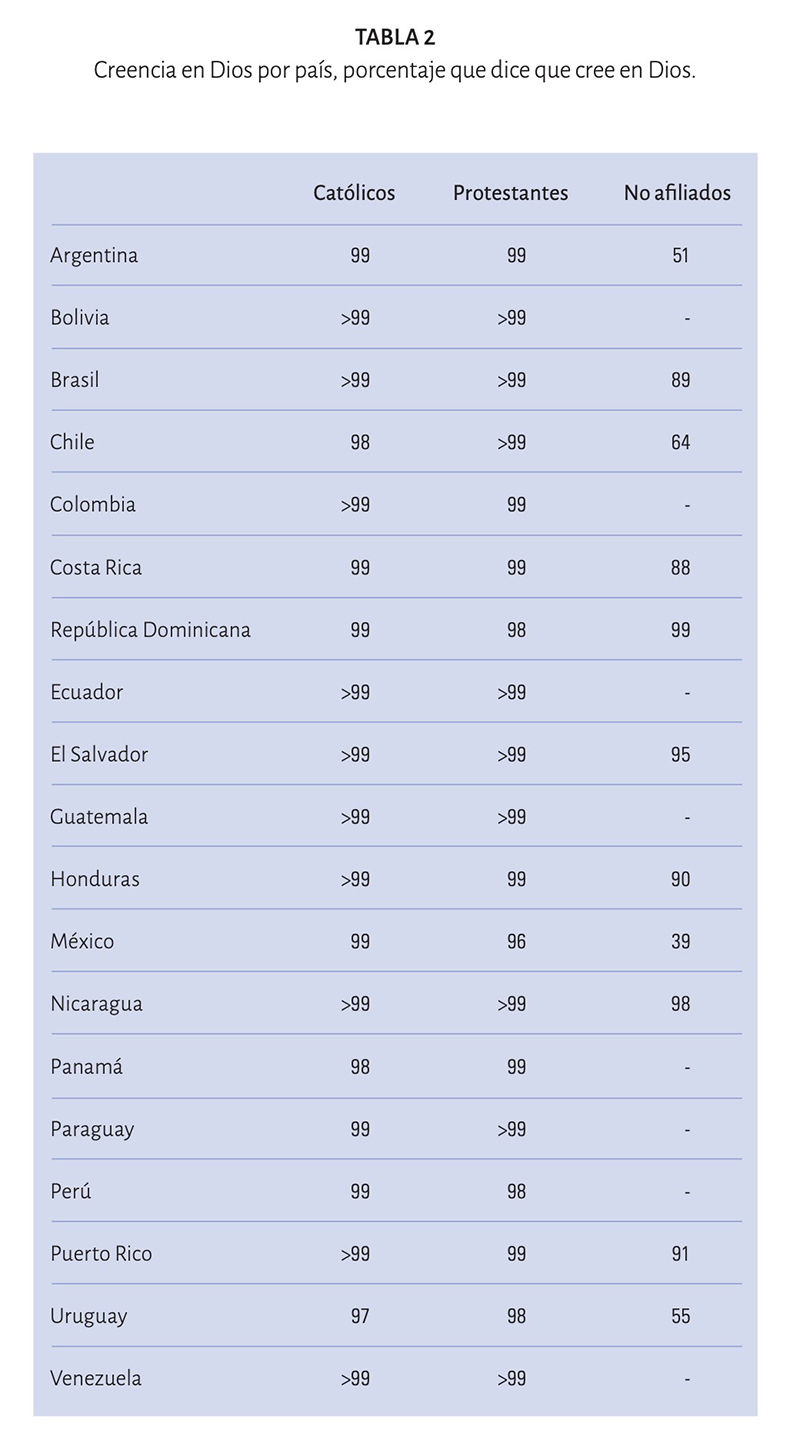
Task: Click El Salvador No afiliados value 95
Action: pyautogui.click(x=681, y=755)
